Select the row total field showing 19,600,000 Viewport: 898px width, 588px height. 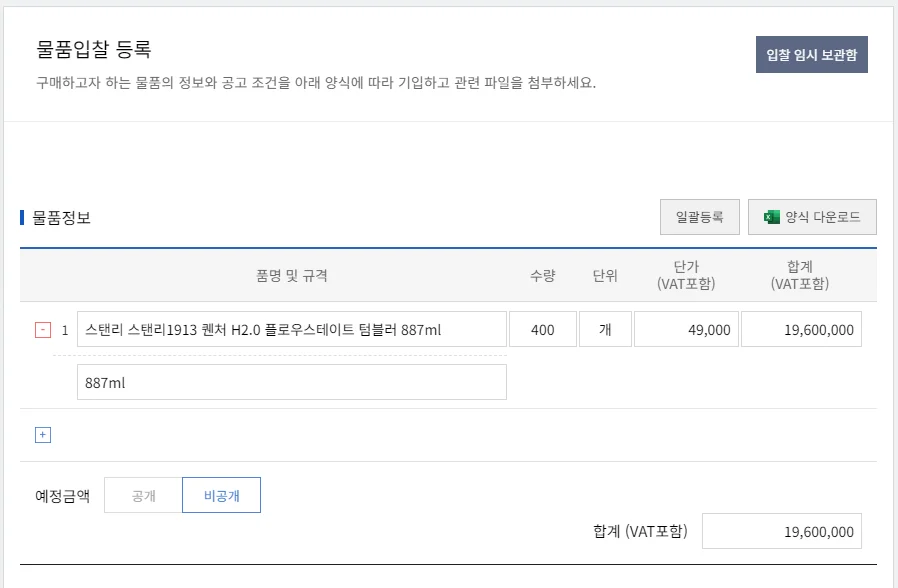[x=800, y=328]
